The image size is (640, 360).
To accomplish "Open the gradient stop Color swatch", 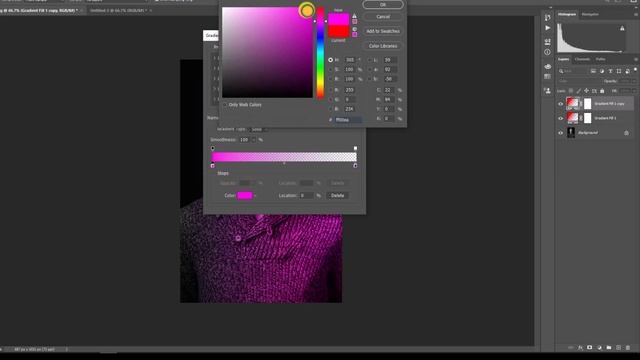I will click(x=244, y=196).
